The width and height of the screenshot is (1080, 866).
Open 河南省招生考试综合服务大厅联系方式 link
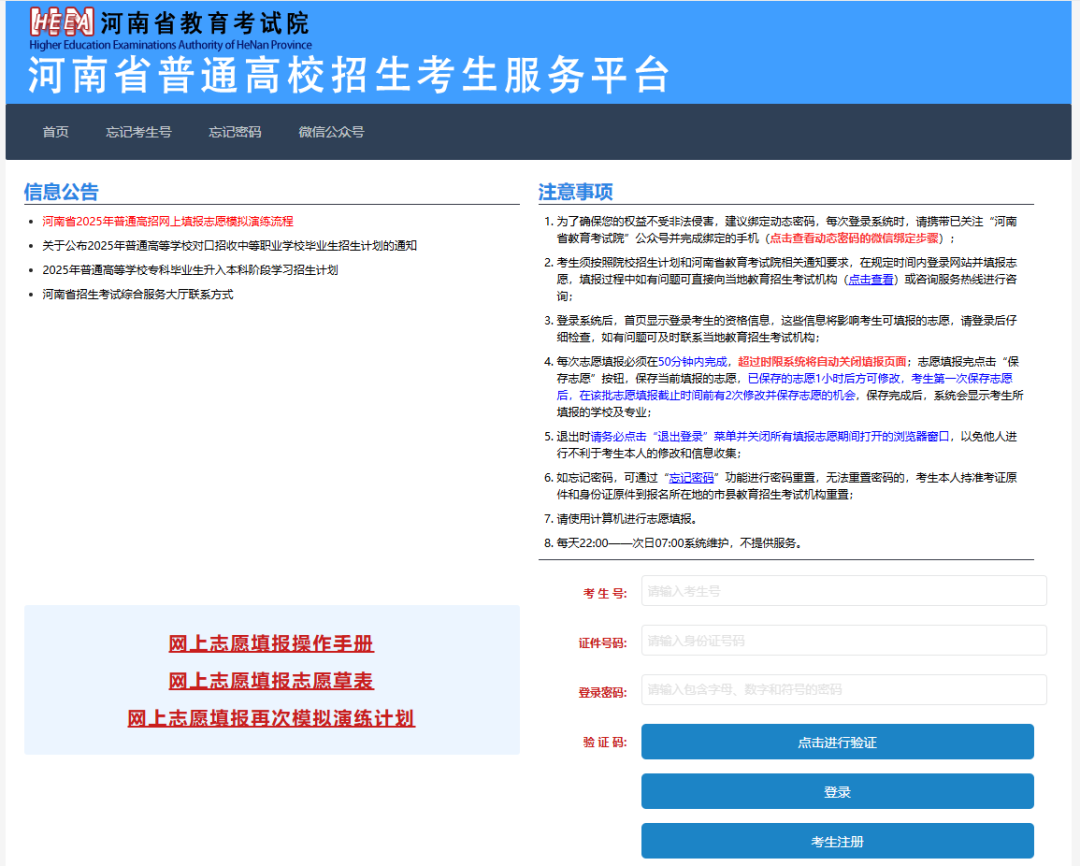pyautogui.click(x=138, y=294)
